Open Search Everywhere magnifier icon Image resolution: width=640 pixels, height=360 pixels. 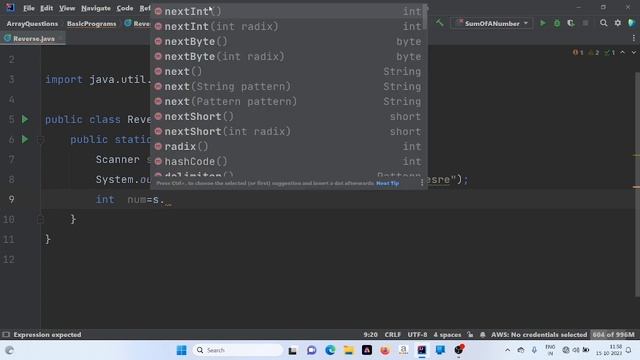click(x=603, y=23)
